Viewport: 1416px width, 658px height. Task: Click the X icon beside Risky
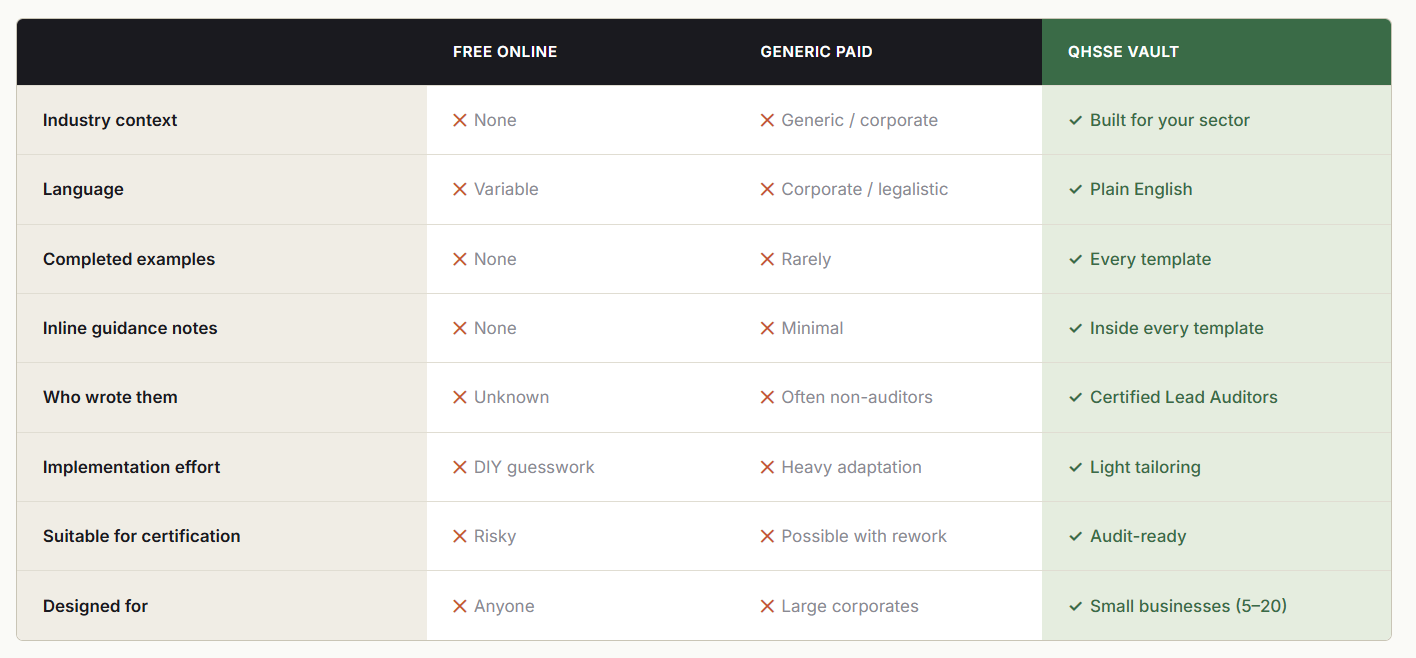tap(460, 537)
